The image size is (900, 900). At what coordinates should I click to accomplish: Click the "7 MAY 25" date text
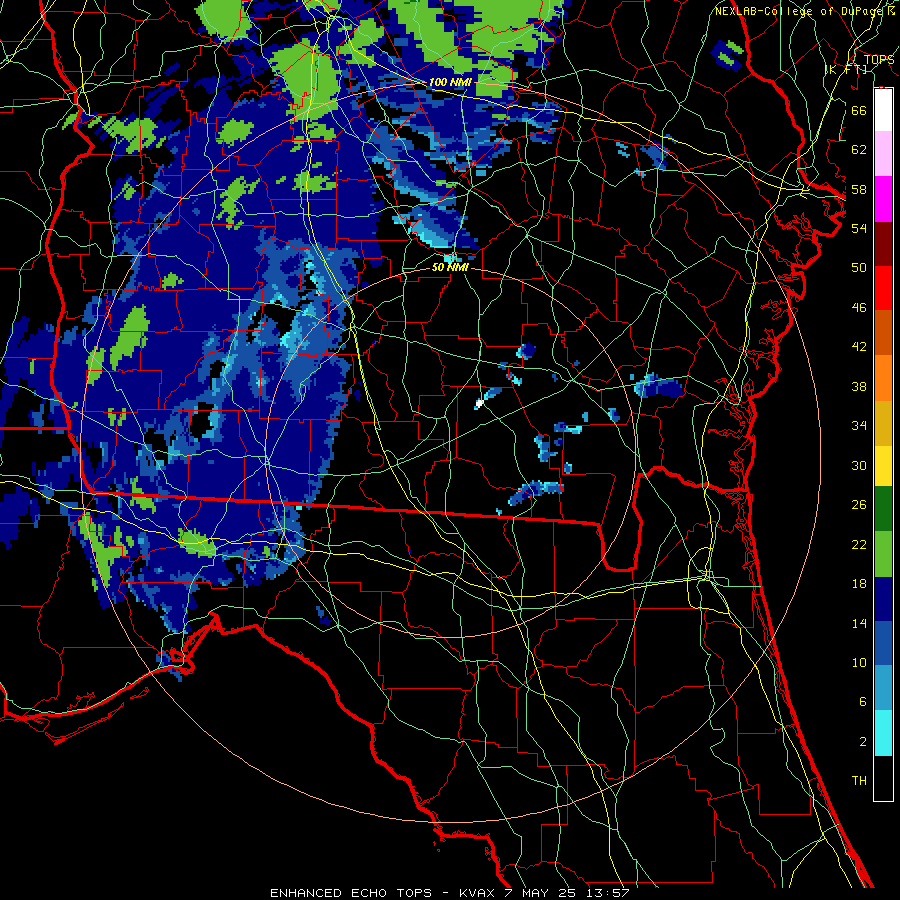tap(542, 893)
